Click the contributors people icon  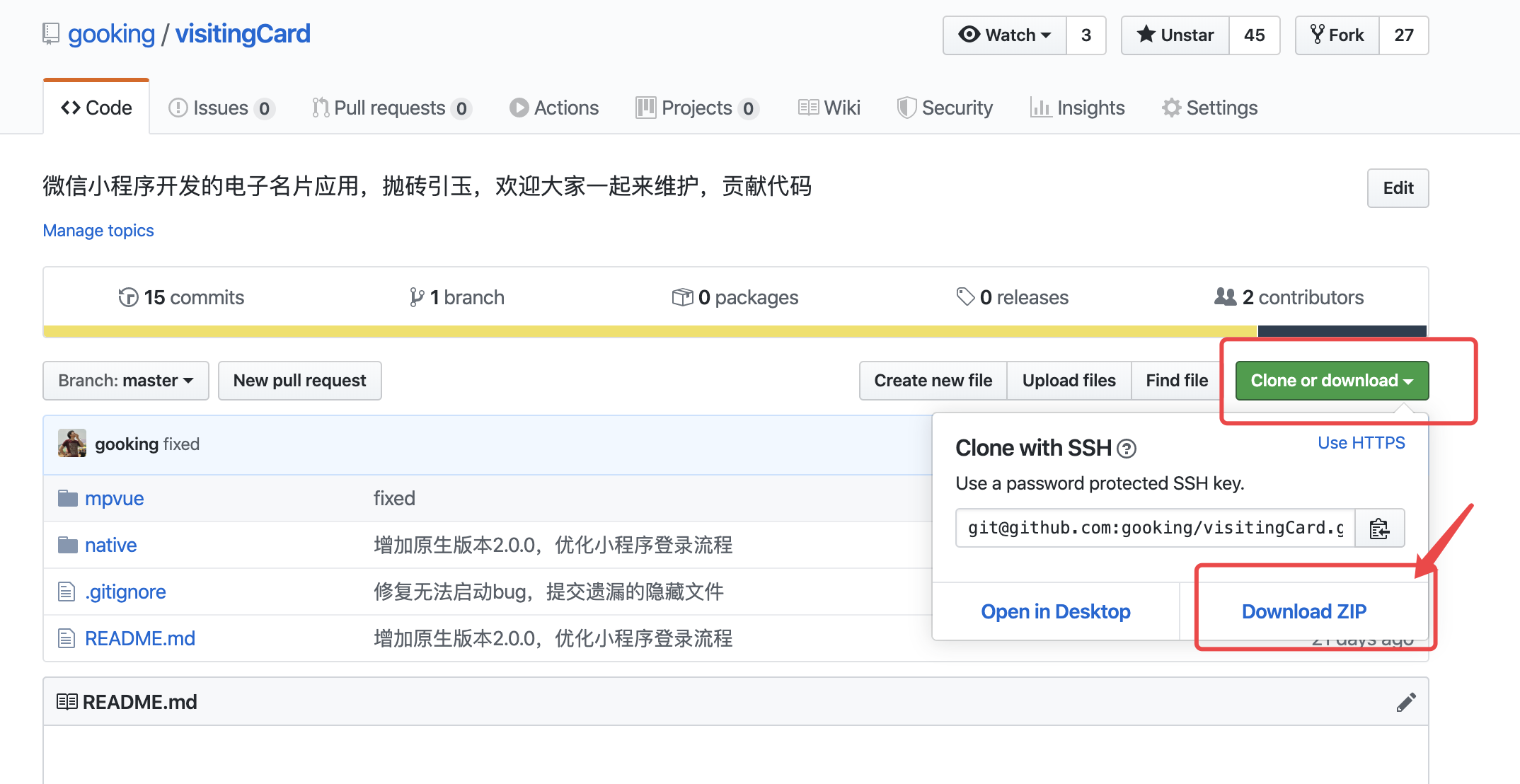tap(1225, 297)
